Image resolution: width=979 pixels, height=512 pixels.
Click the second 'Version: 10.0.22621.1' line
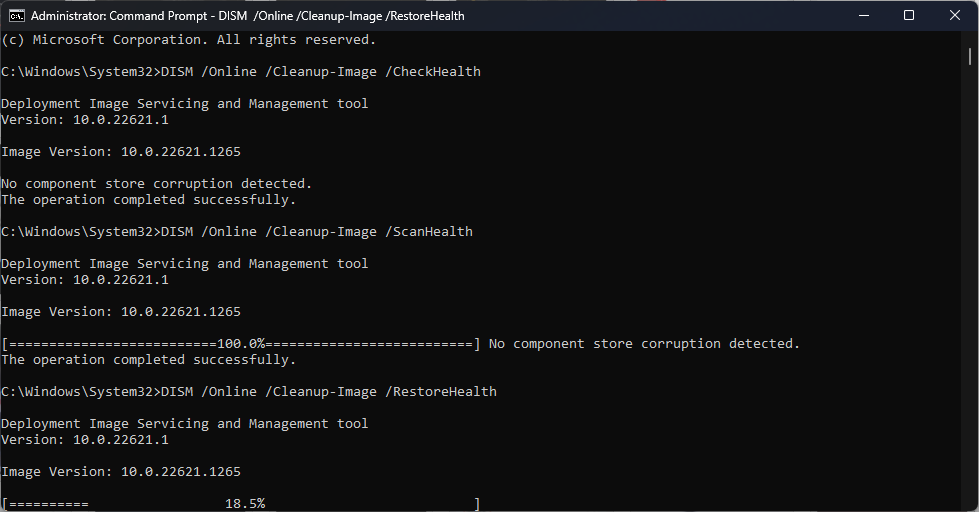[85, 280]
